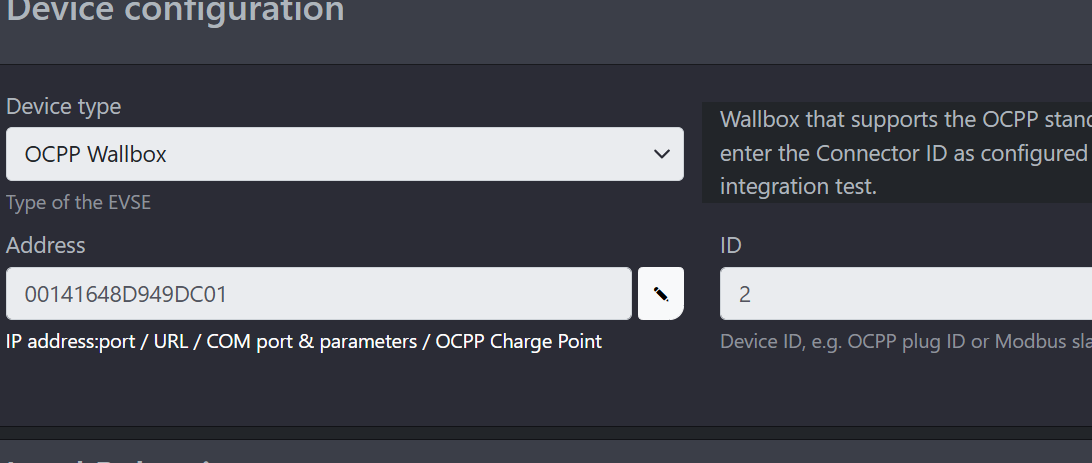Screen dimensions: 1092x463
Task: Open the Device type dropdown showing OCPP Wallbox
Action: click(345, 154)
